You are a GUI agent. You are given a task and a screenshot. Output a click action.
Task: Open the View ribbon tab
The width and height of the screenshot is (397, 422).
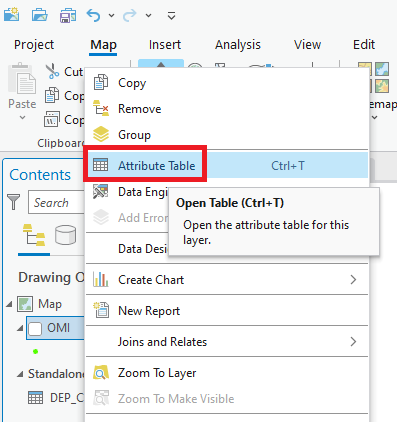click(x=307, y=45)
